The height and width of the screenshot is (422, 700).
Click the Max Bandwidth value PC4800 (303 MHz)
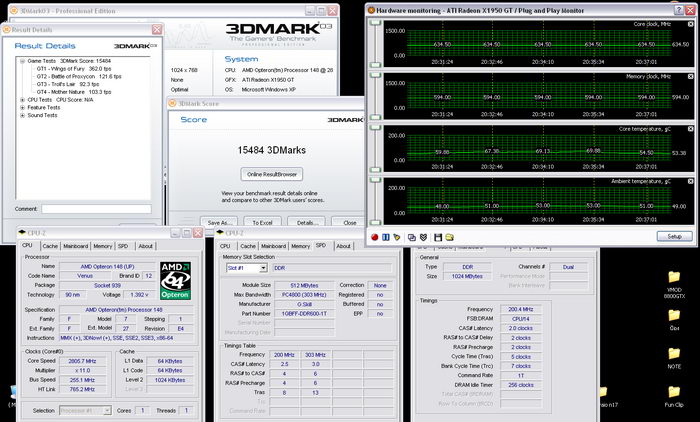[304, 295]
